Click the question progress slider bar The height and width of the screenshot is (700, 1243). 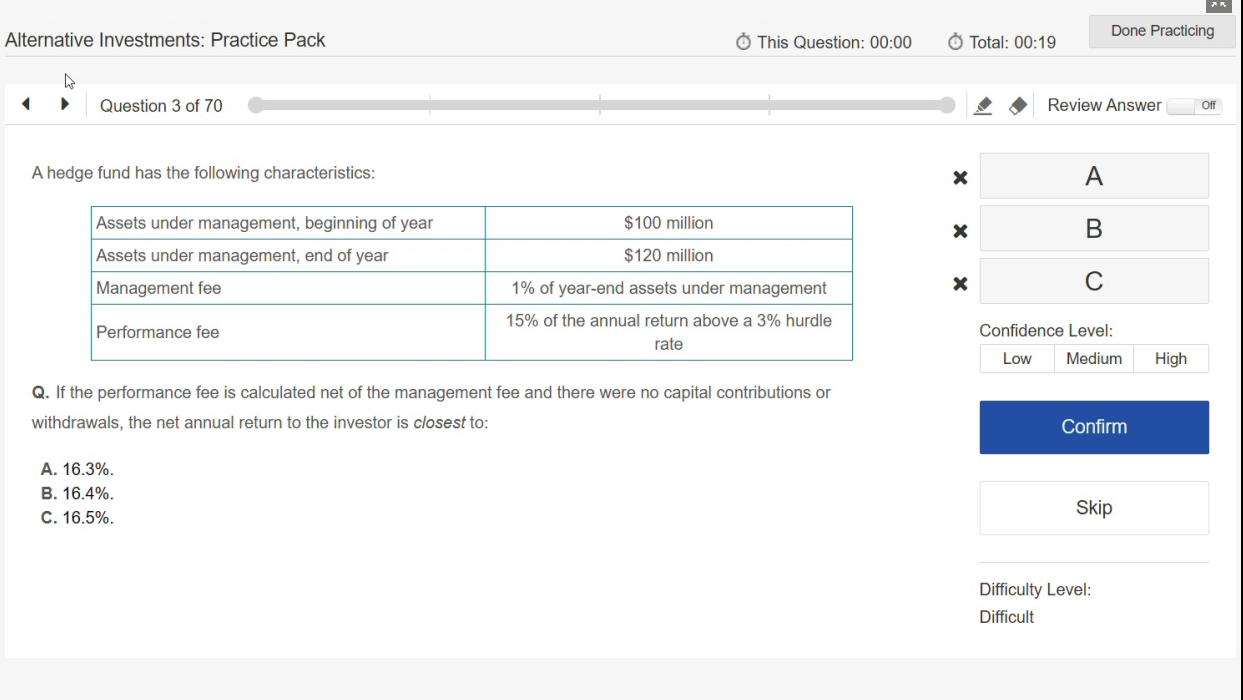click(600, 106)
